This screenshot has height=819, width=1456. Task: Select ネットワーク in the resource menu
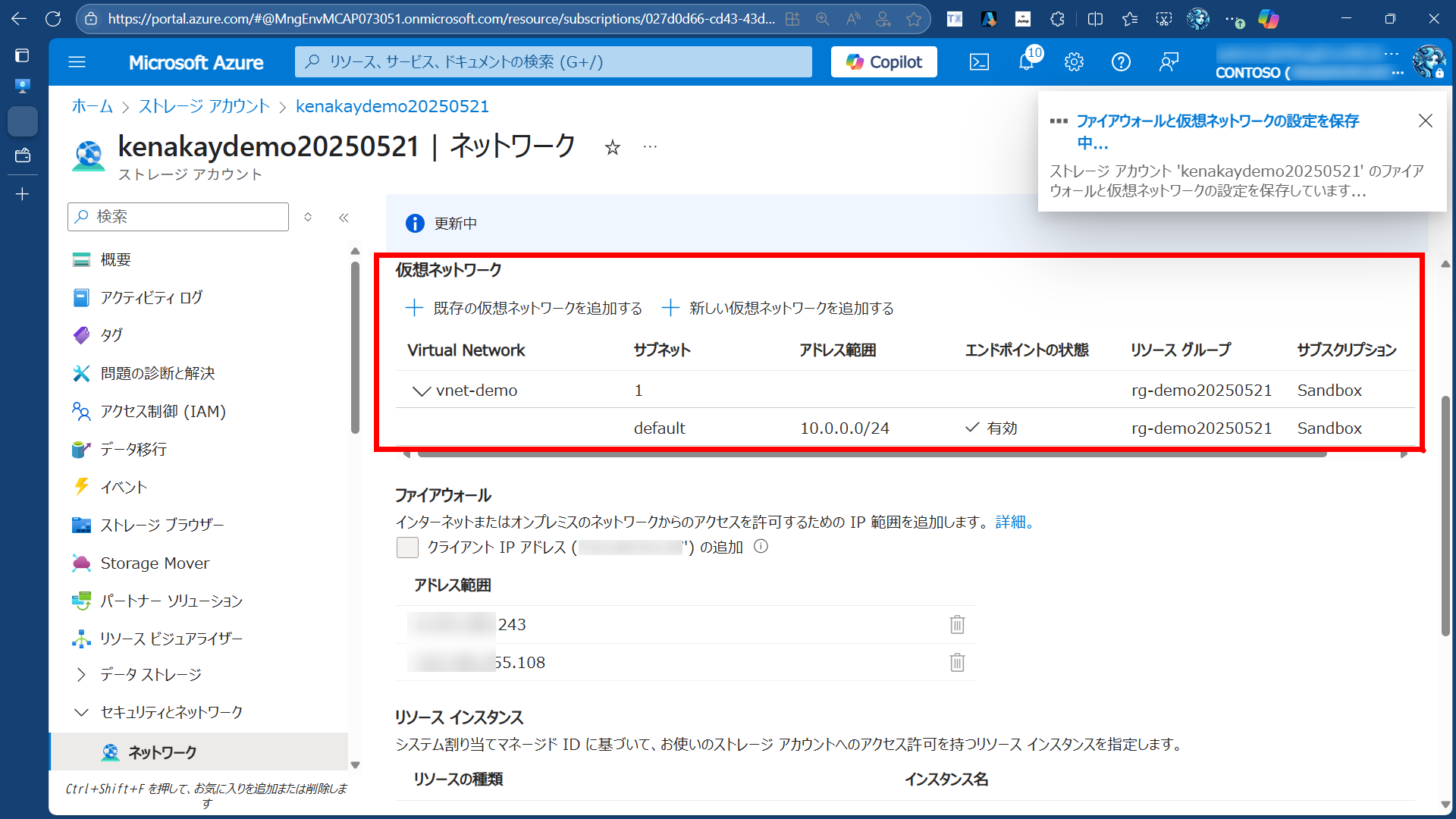click(199, 752)
